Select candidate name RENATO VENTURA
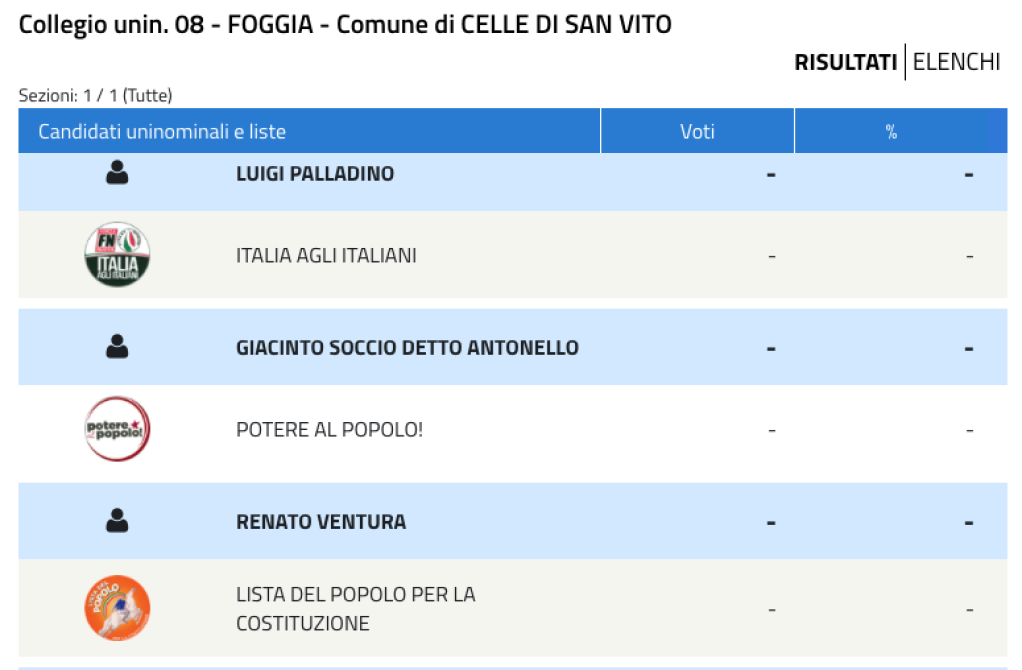The image size is (1022, 670). point(321,522)
